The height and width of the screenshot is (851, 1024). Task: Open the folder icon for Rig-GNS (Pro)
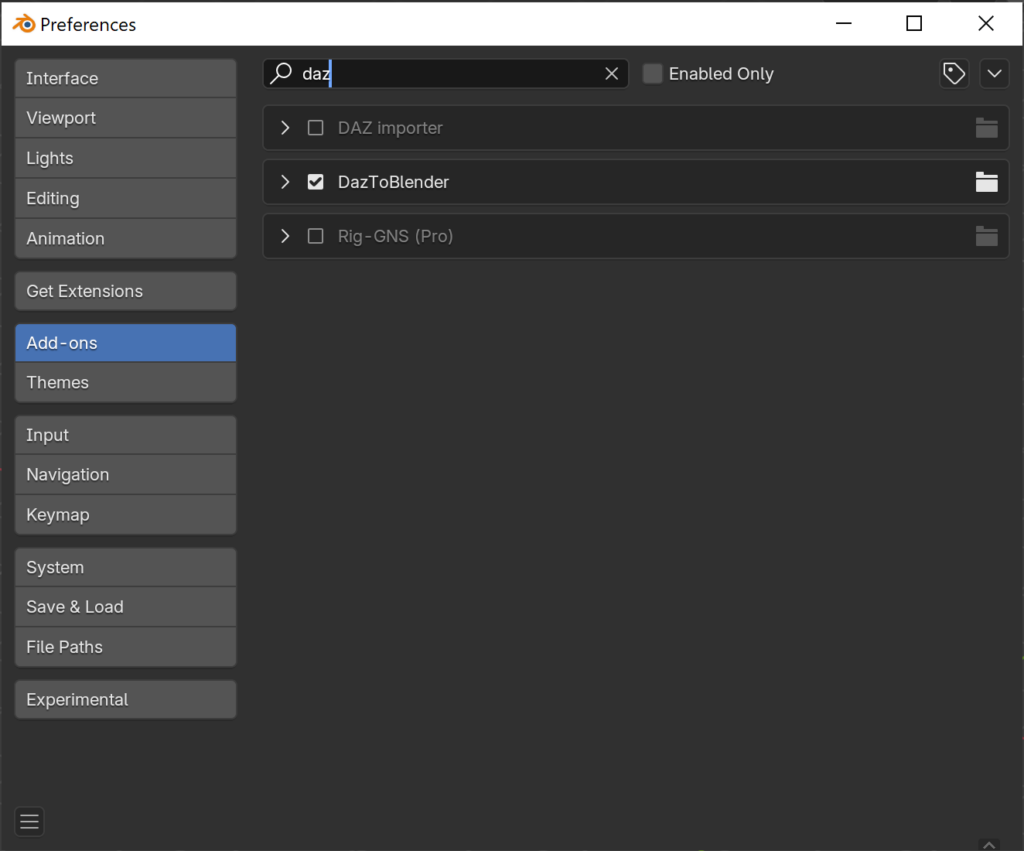tap(986, 236)
